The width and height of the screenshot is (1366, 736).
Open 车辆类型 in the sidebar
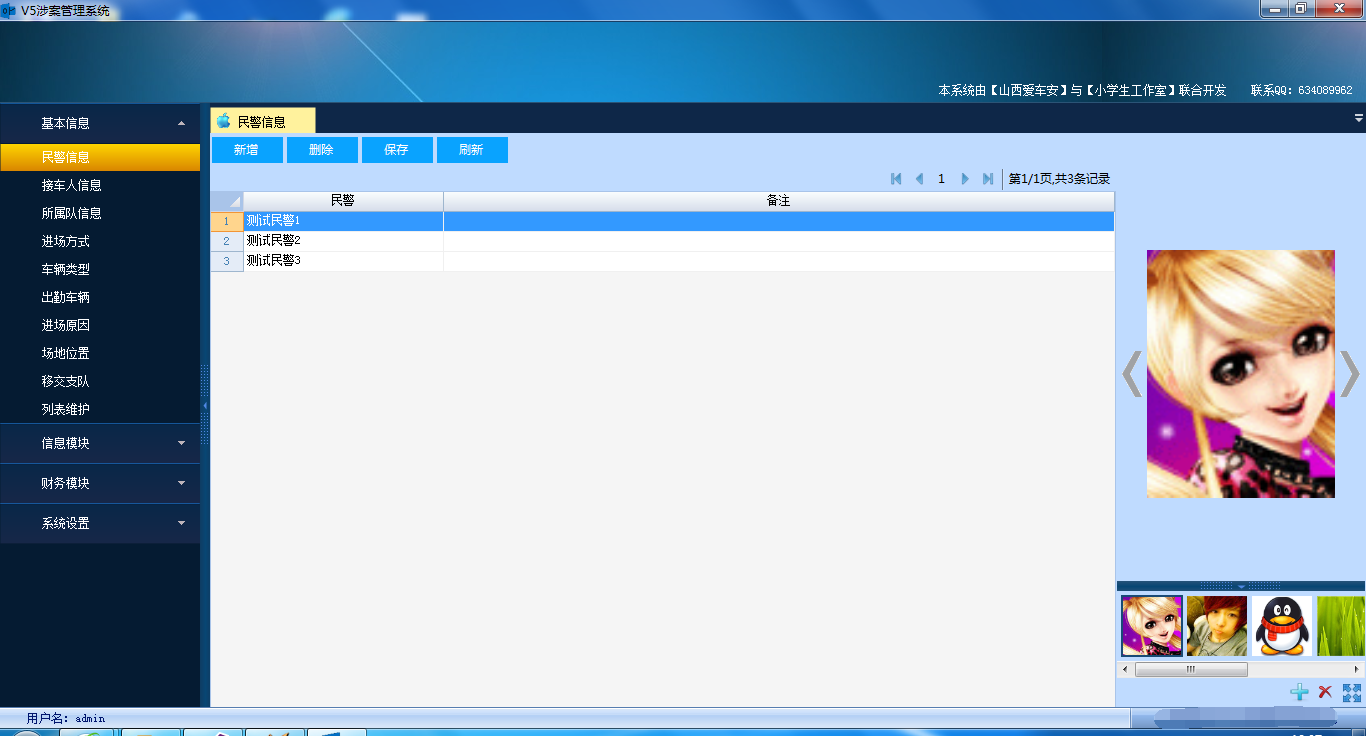[x=100, y=269]
